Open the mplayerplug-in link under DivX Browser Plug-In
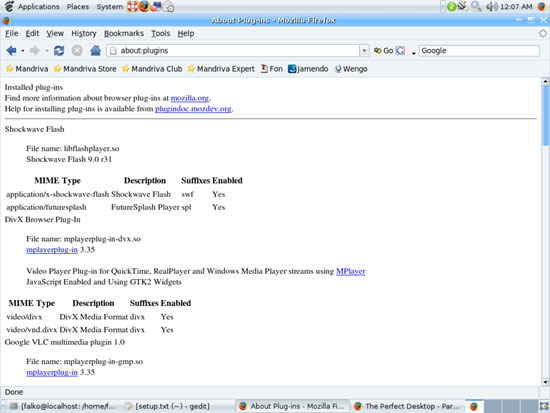The height and width of the screenshot is (413, 550). (x=52, y=249)
